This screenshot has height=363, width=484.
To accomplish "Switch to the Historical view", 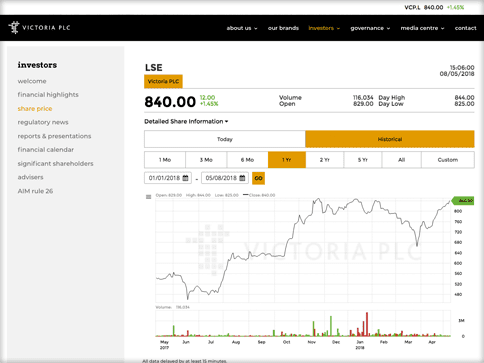I will (x=390, y=139).
